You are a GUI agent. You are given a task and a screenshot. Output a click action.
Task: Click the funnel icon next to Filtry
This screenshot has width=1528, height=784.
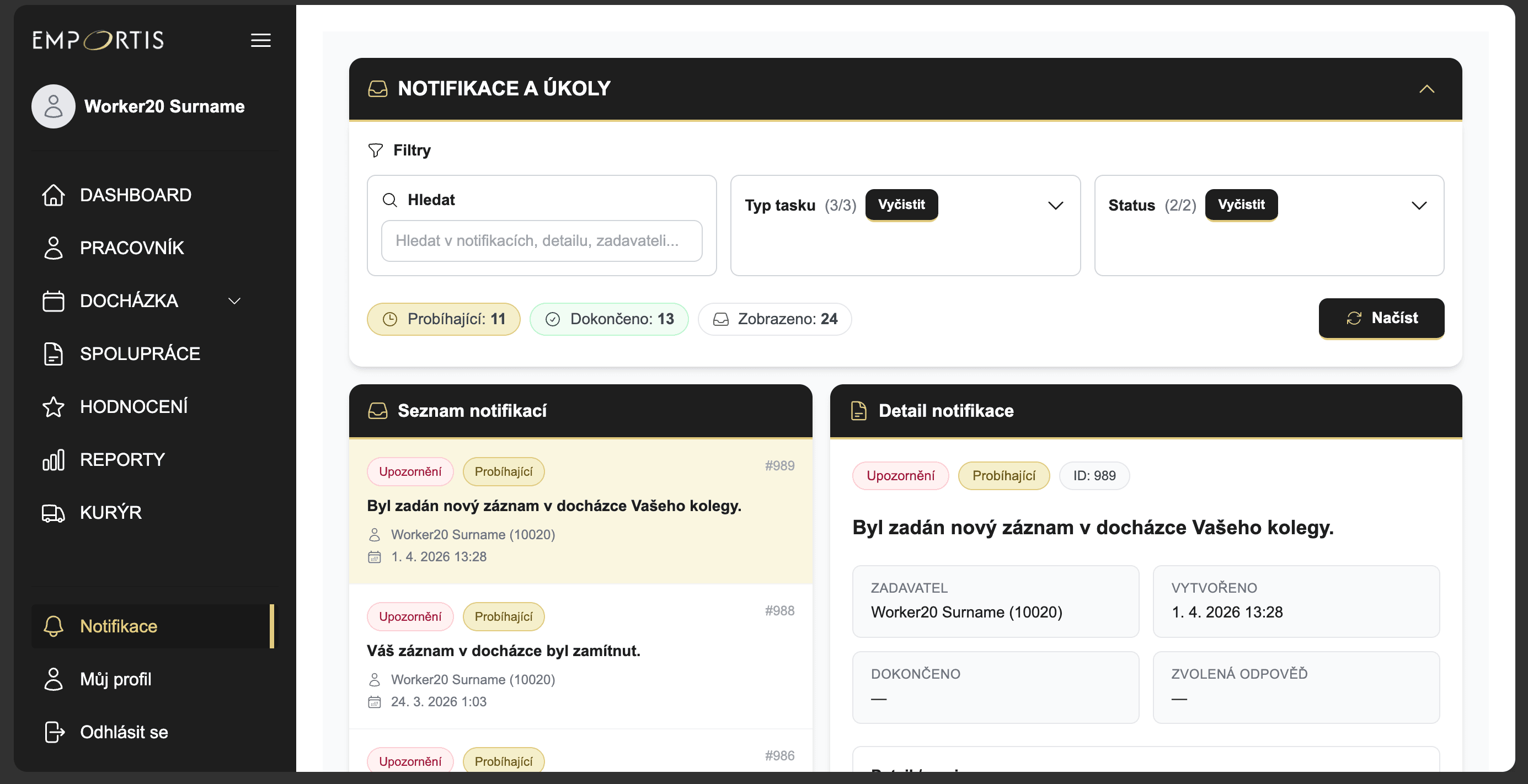(x=376, y=150)
